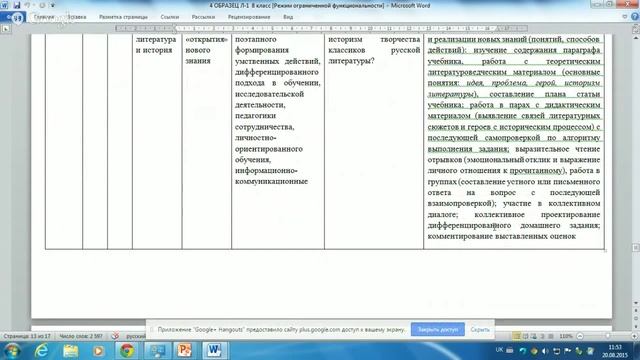Click the text 'комментирование выставленных оценок'

[x=502, y=236]
